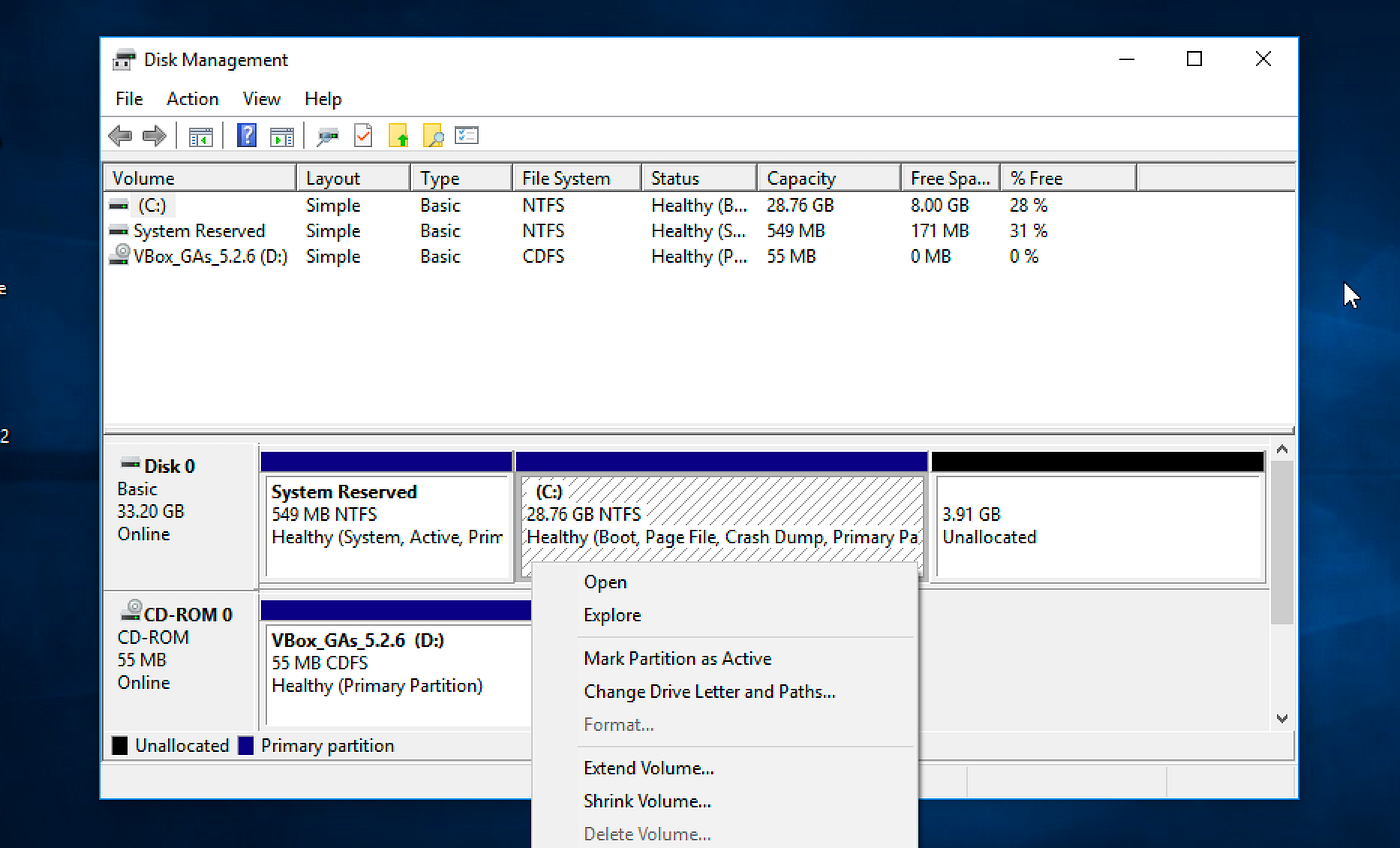The width and height of the screenshot is (1400, 848).
Task: Open the View menu
Action: pos(261,98)
